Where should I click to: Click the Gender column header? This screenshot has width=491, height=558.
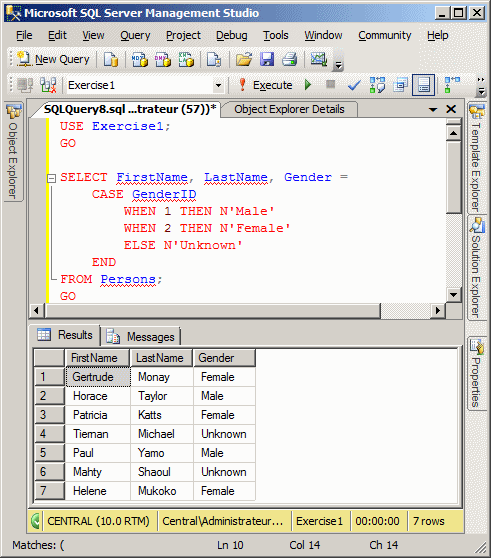click(224, 358)
